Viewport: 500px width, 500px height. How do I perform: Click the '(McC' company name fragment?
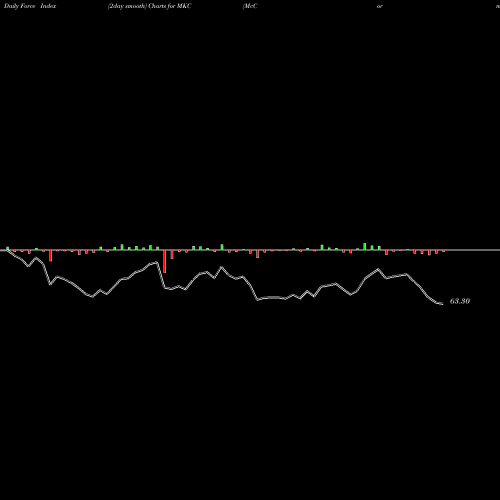tap(250, 6)
